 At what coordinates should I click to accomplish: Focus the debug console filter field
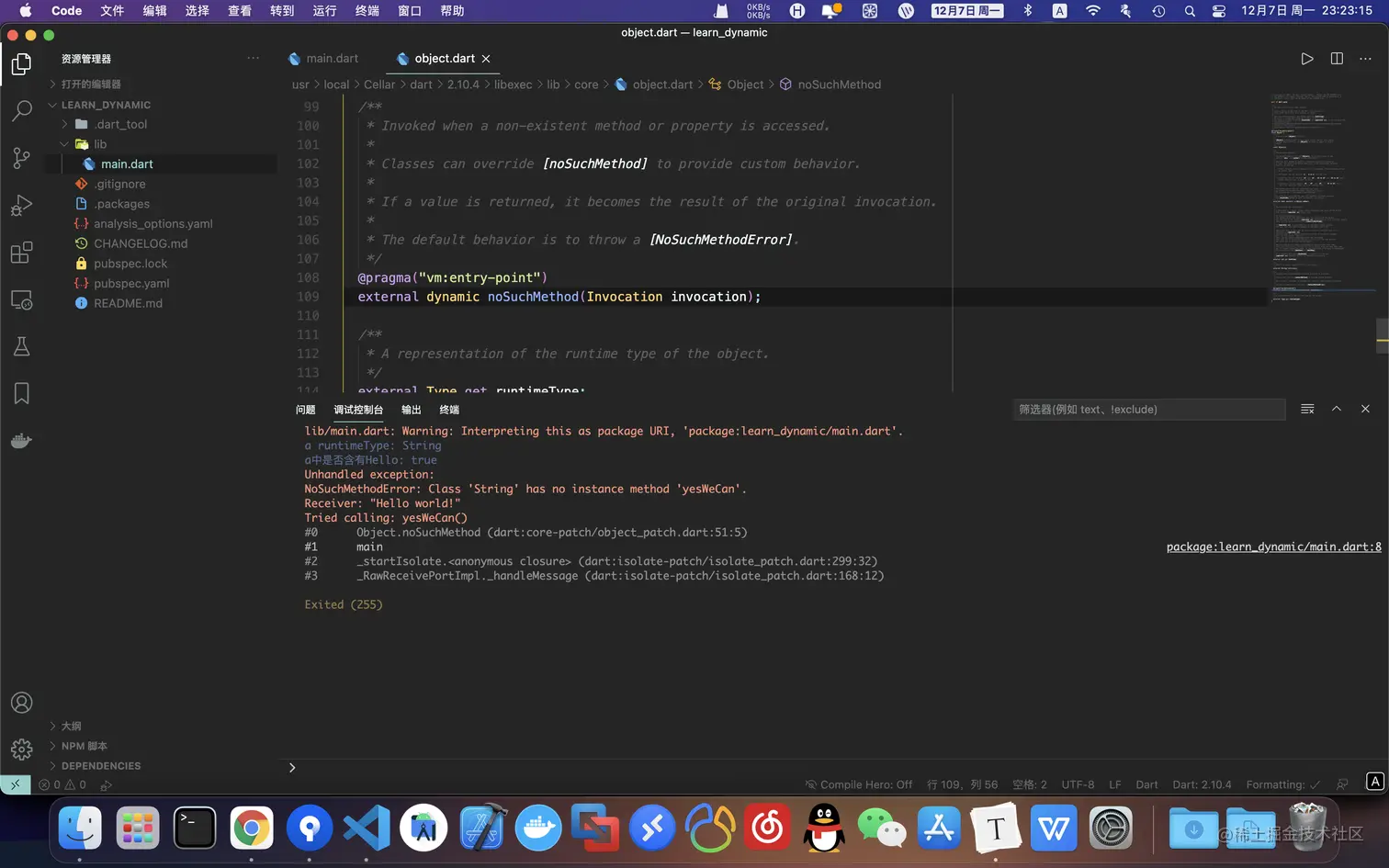[x=1148, y=410]
